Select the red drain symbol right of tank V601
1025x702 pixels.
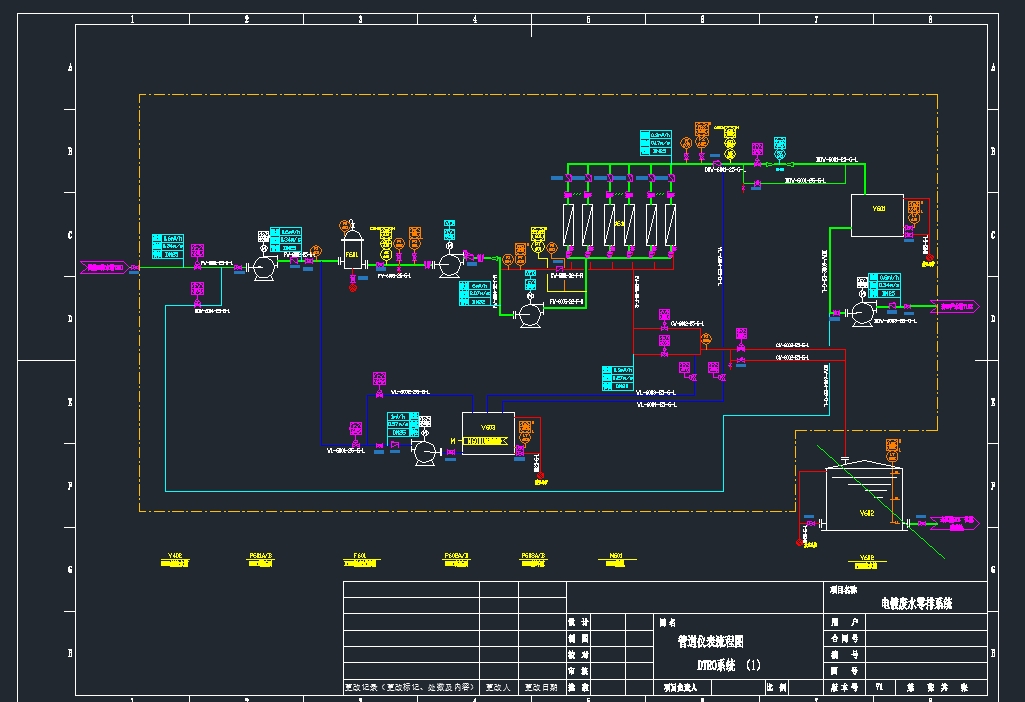pos(929,258)
